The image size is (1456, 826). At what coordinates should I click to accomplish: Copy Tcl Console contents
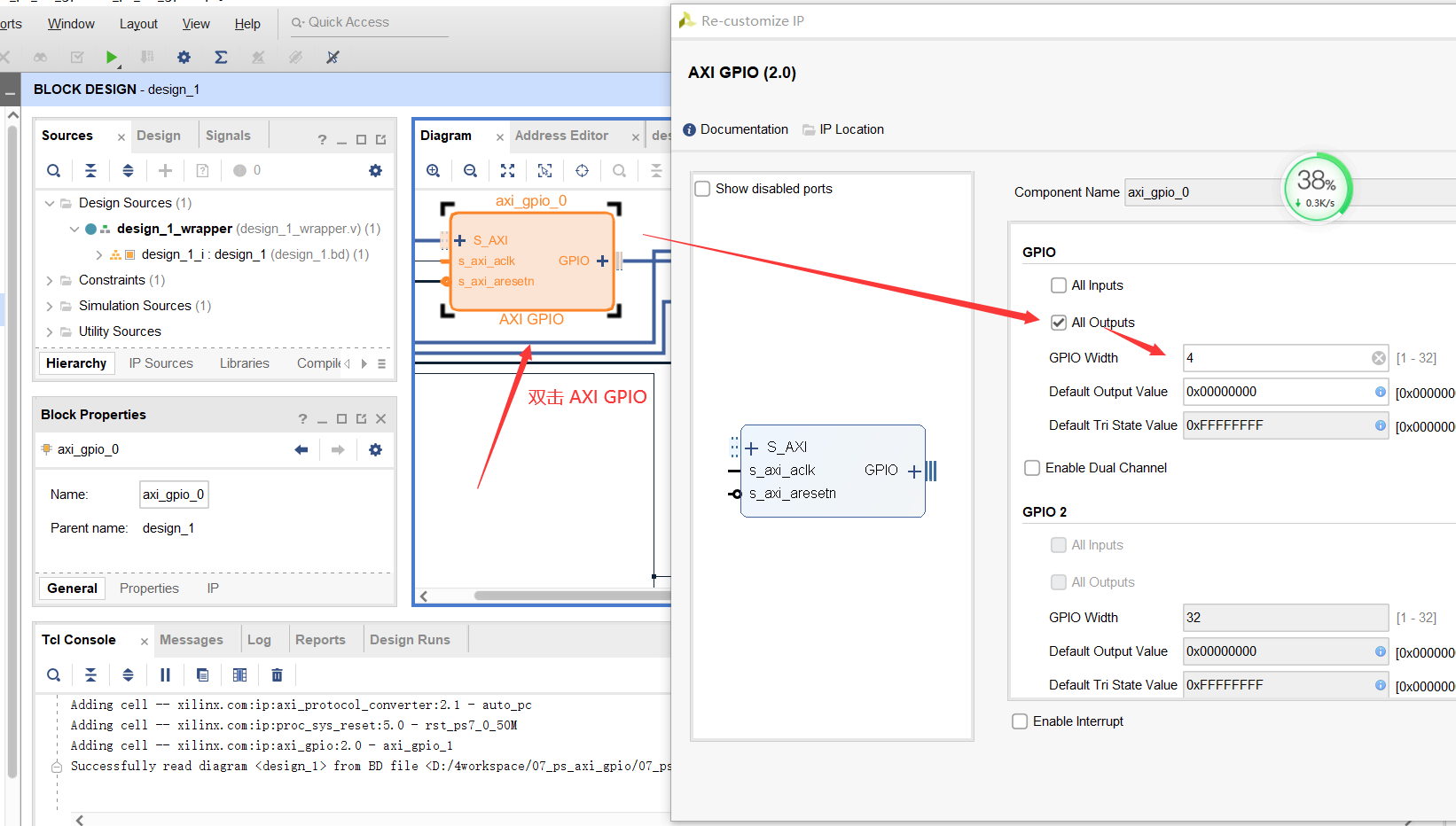pyautogui.click(x=202, y=674)
